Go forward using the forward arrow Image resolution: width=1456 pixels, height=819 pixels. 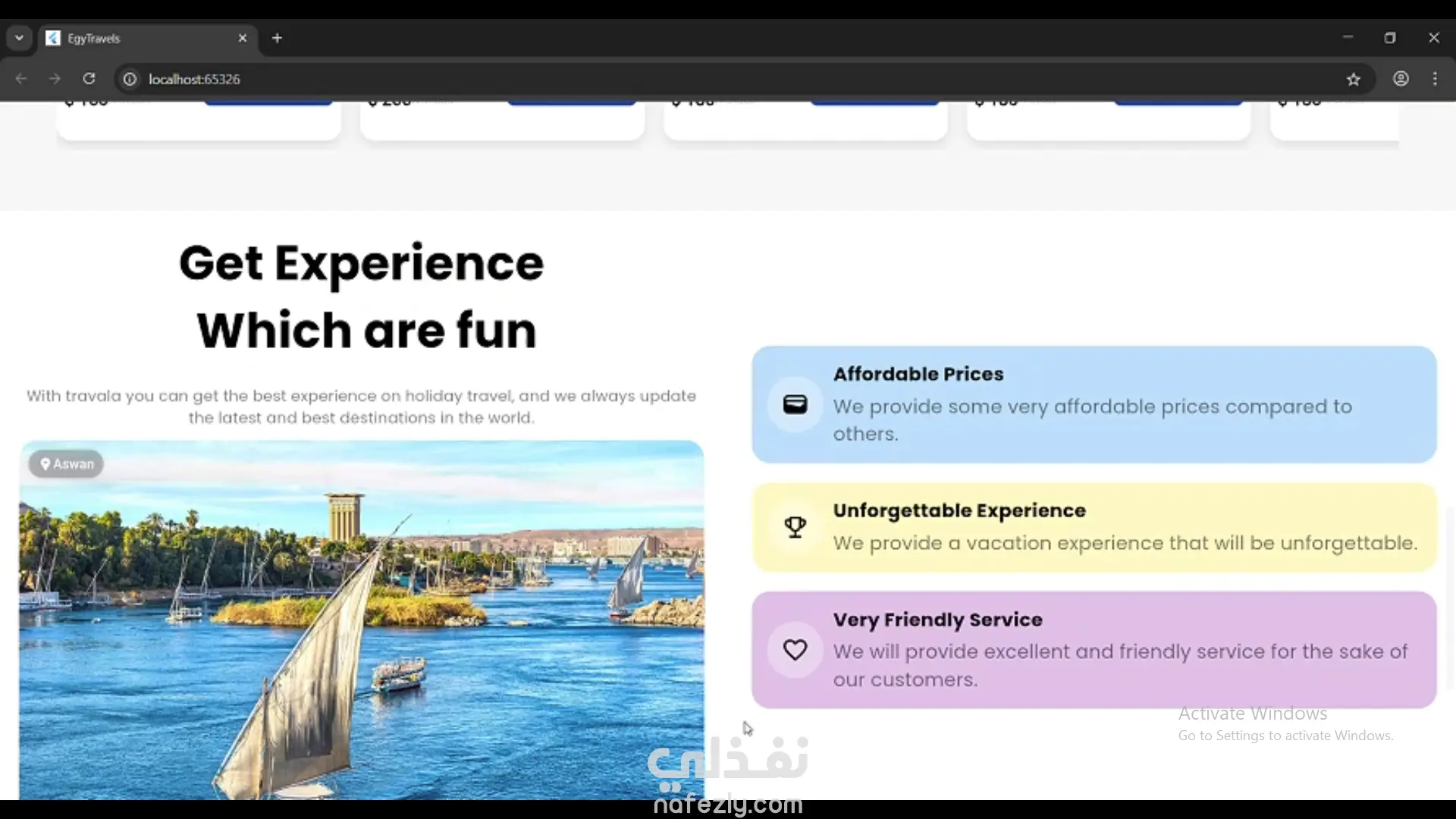(55, 79)
